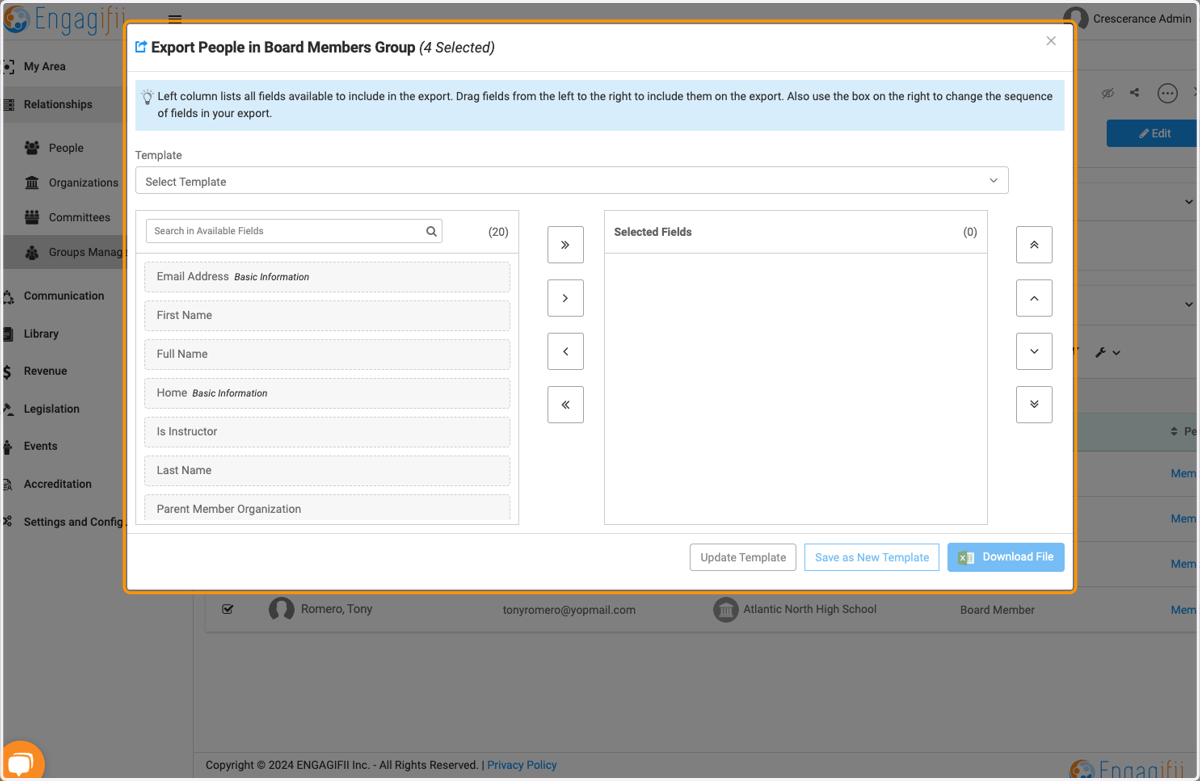1200x781 pixels.
Task: Move field to bottom with double-down arrow
Action: pos(1034,405)
